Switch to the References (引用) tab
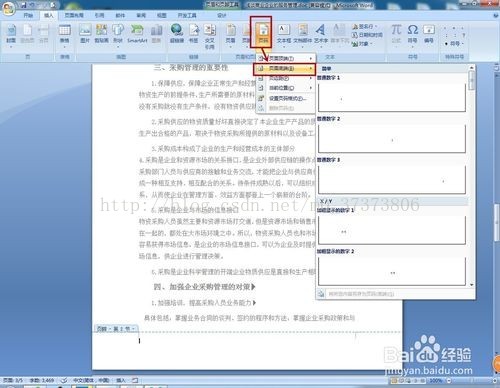Viewport: 500px width, 388px height. point(99,15)
